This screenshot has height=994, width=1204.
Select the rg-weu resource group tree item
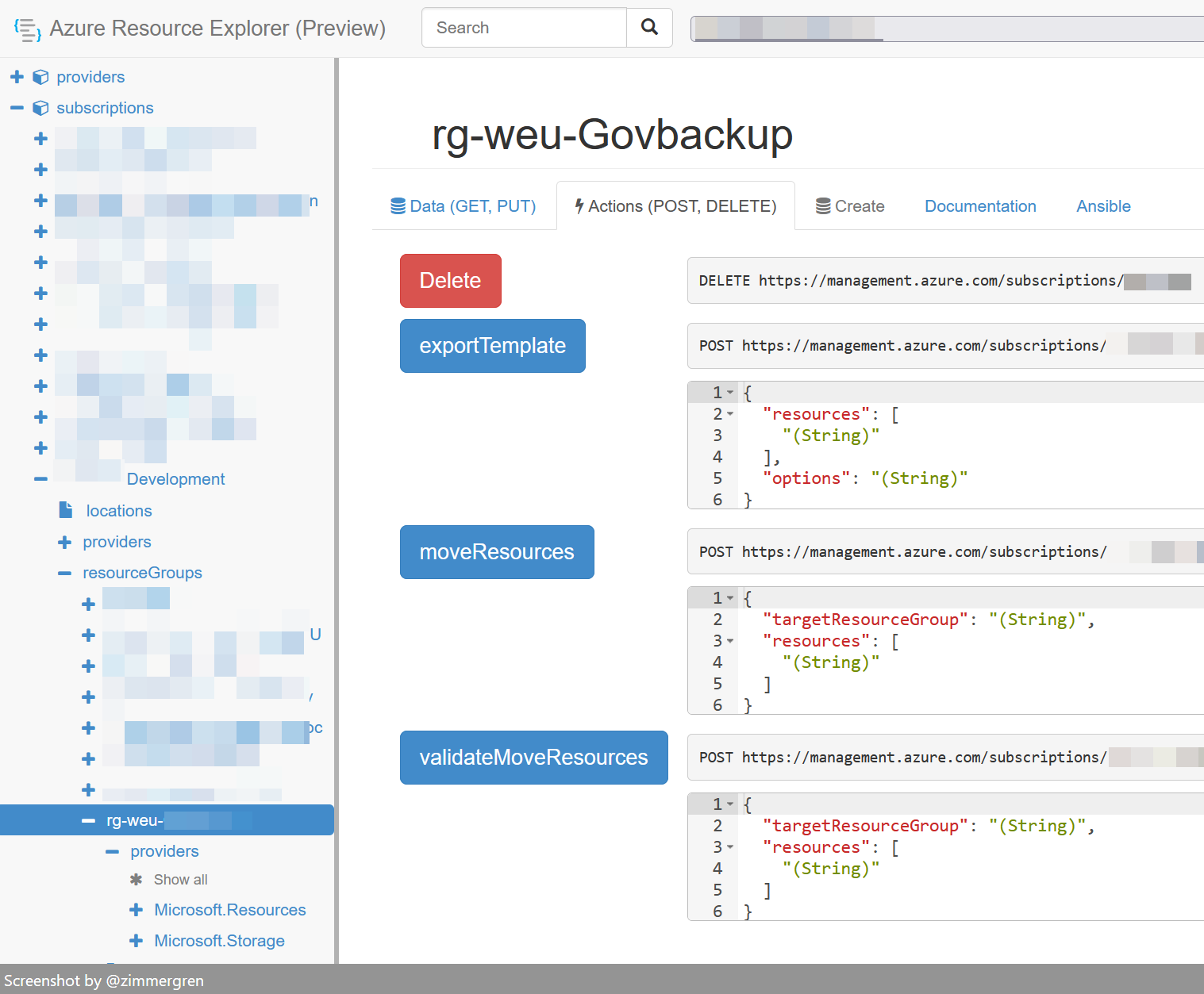[159, 819]
